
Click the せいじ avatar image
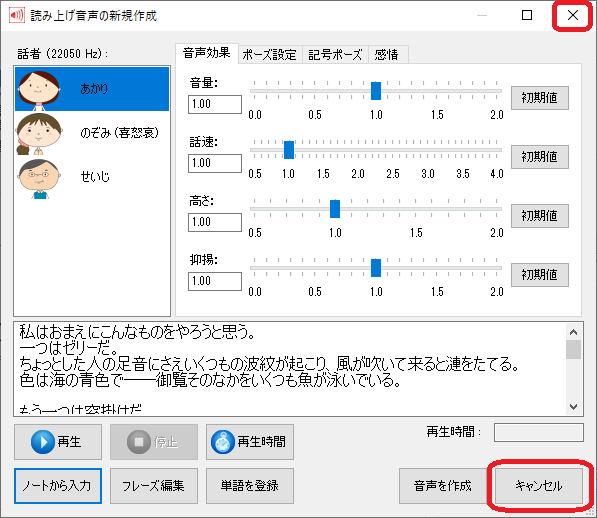pos(39,178)
